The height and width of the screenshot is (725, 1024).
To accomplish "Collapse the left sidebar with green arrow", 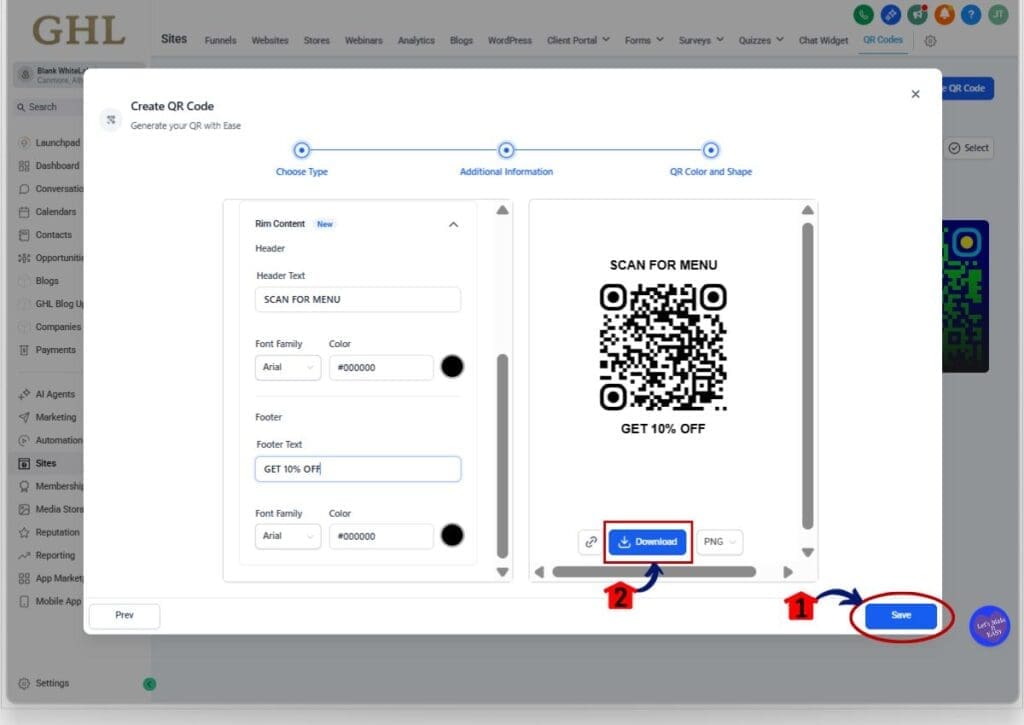I will coord(149,684).
